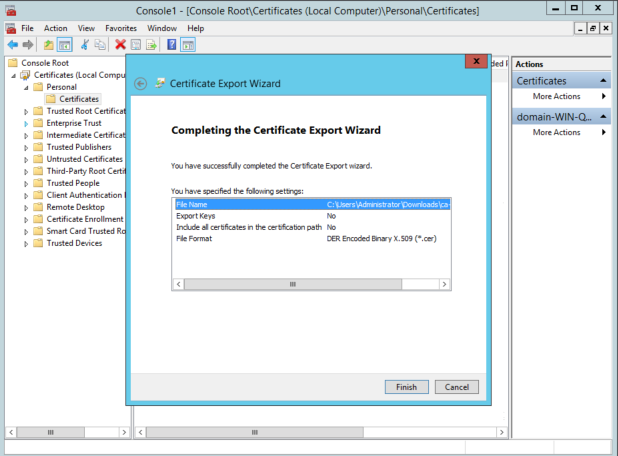Cancel the Certificate Export Wizard

point(457,387)
